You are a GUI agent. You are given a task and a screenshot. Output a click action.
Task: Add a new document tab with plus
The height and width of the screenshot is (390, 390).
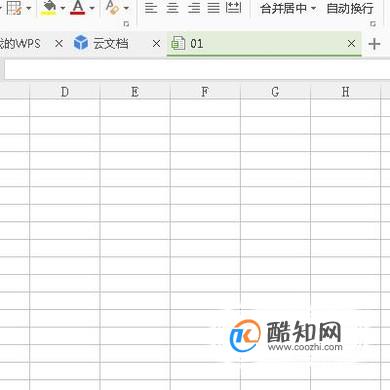[374, 44]
